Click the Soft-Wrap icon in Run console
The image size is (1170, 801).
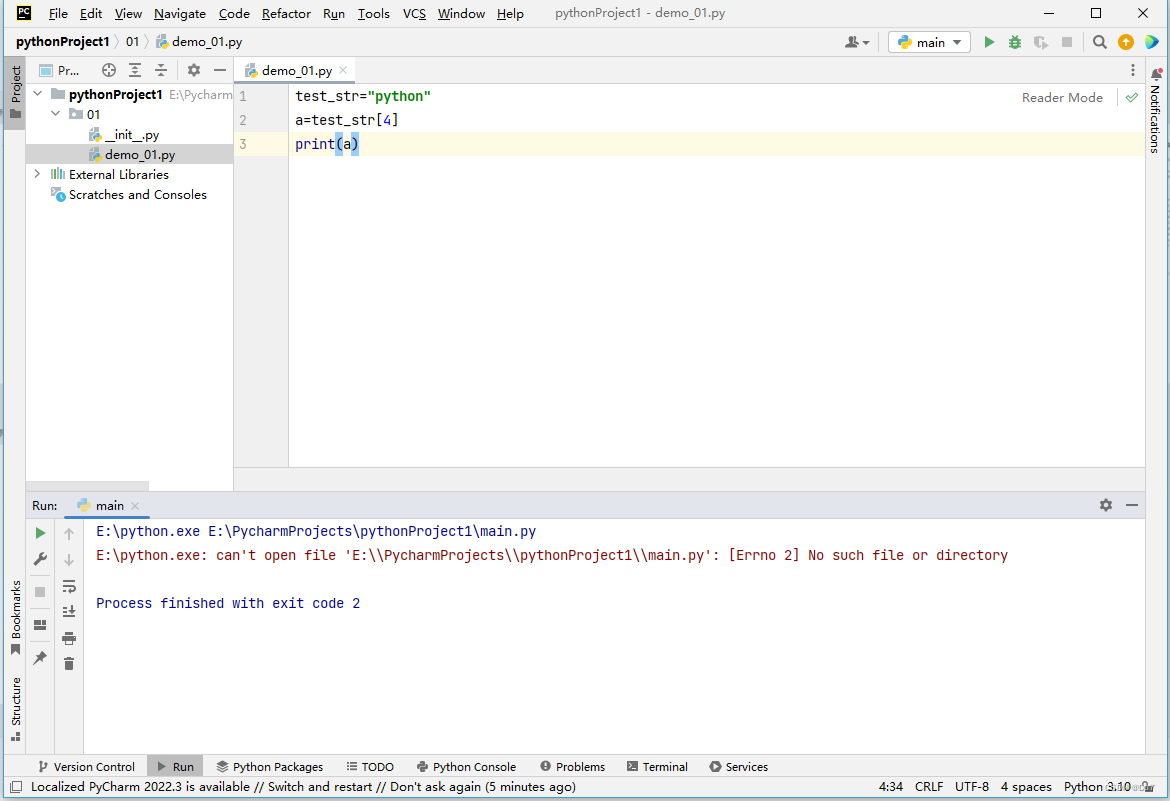[68, 588]
